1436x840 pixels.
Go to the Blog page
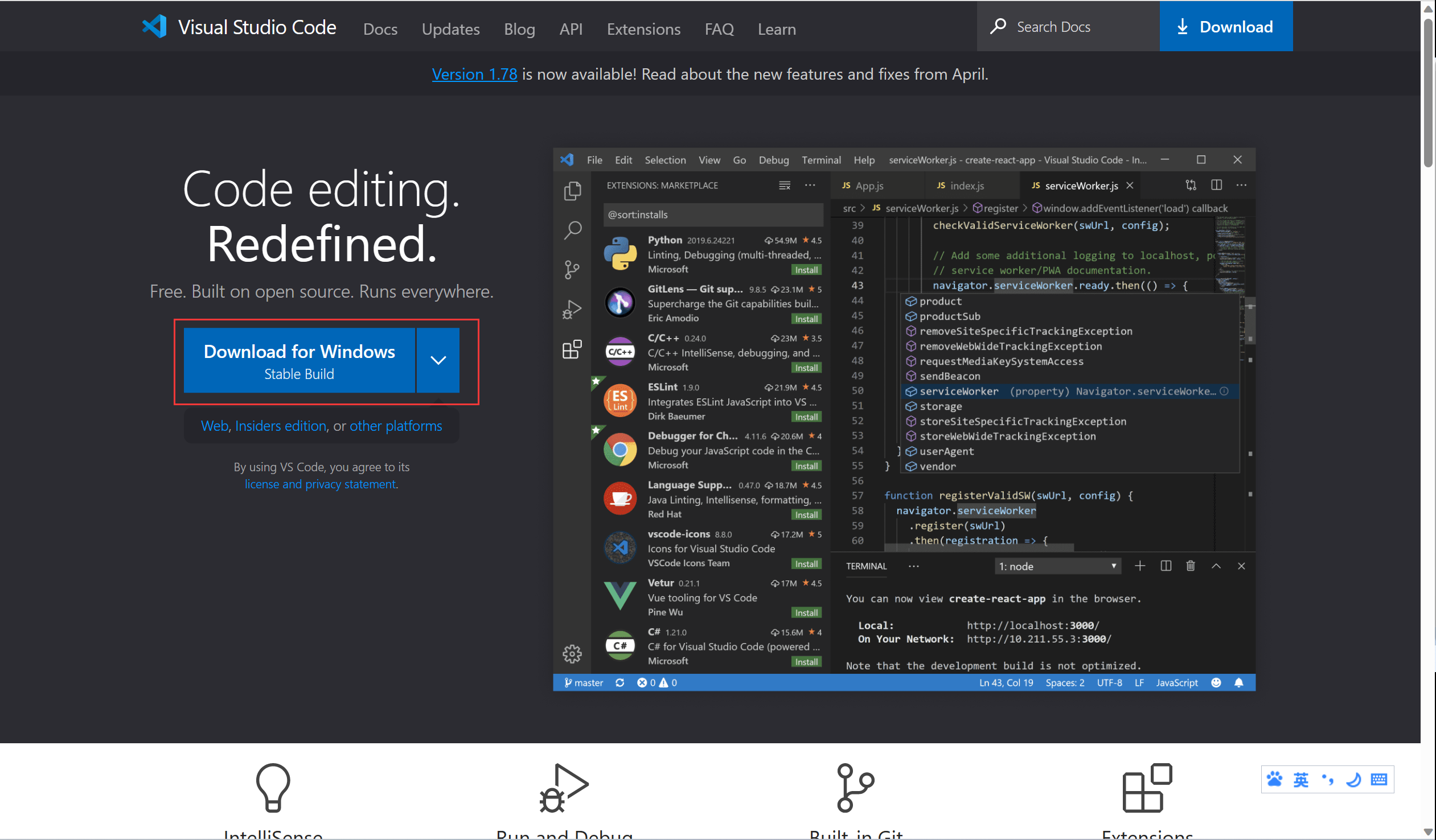(x=519, y=28)
